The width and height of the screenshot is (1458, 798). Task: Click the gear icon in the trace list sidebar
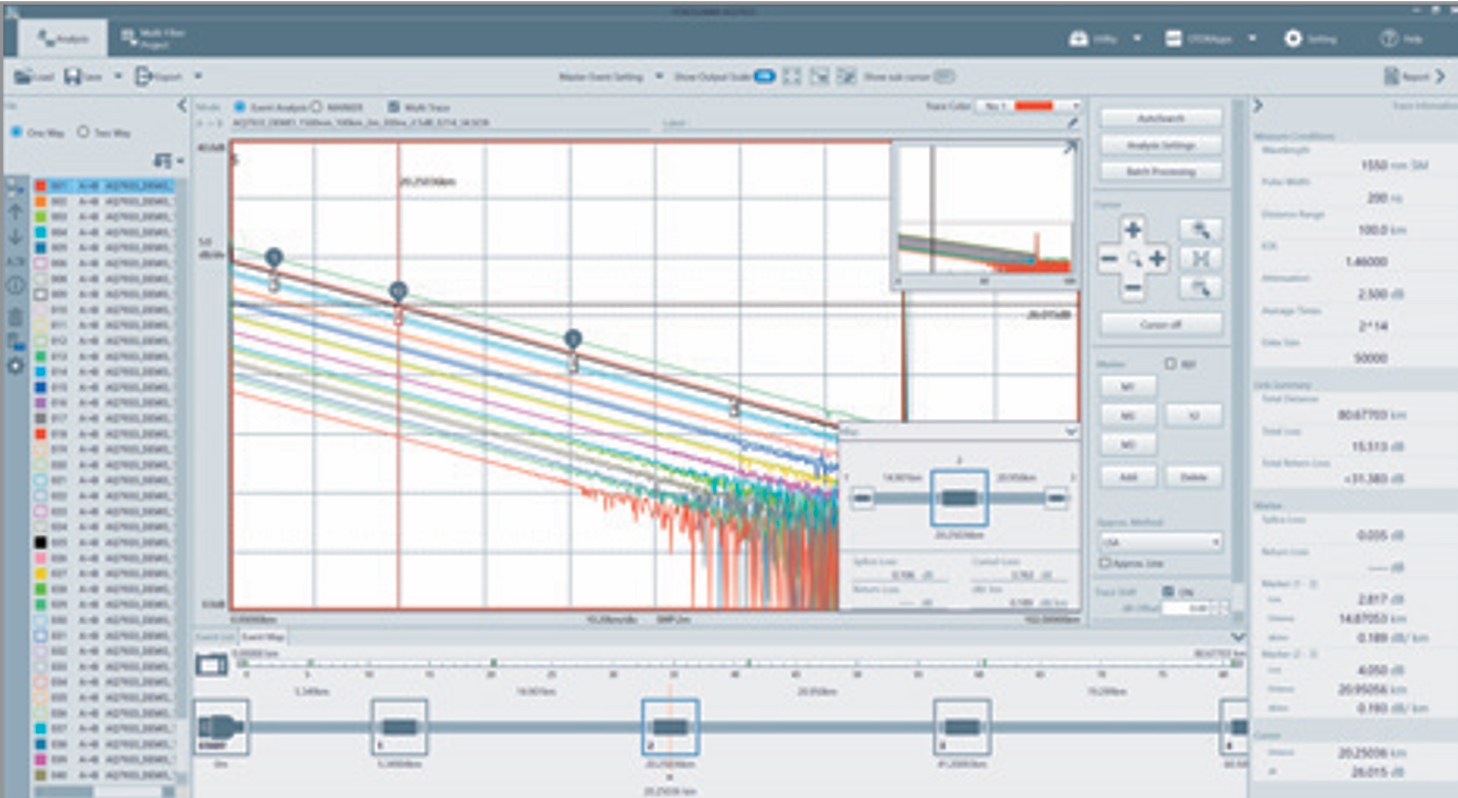point(15,365)
